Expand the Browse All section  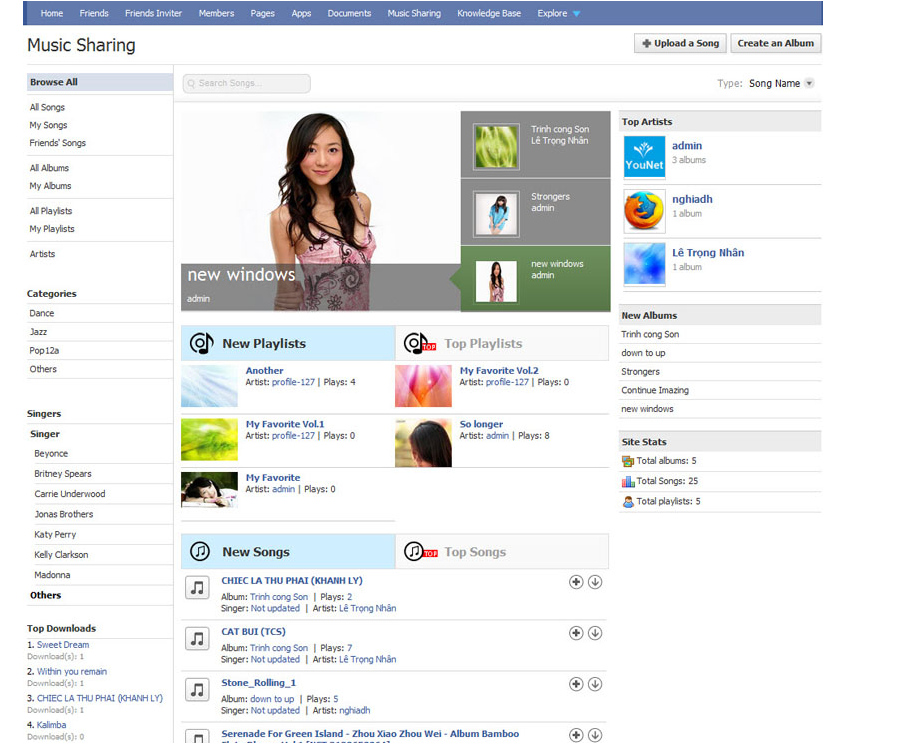54,81
